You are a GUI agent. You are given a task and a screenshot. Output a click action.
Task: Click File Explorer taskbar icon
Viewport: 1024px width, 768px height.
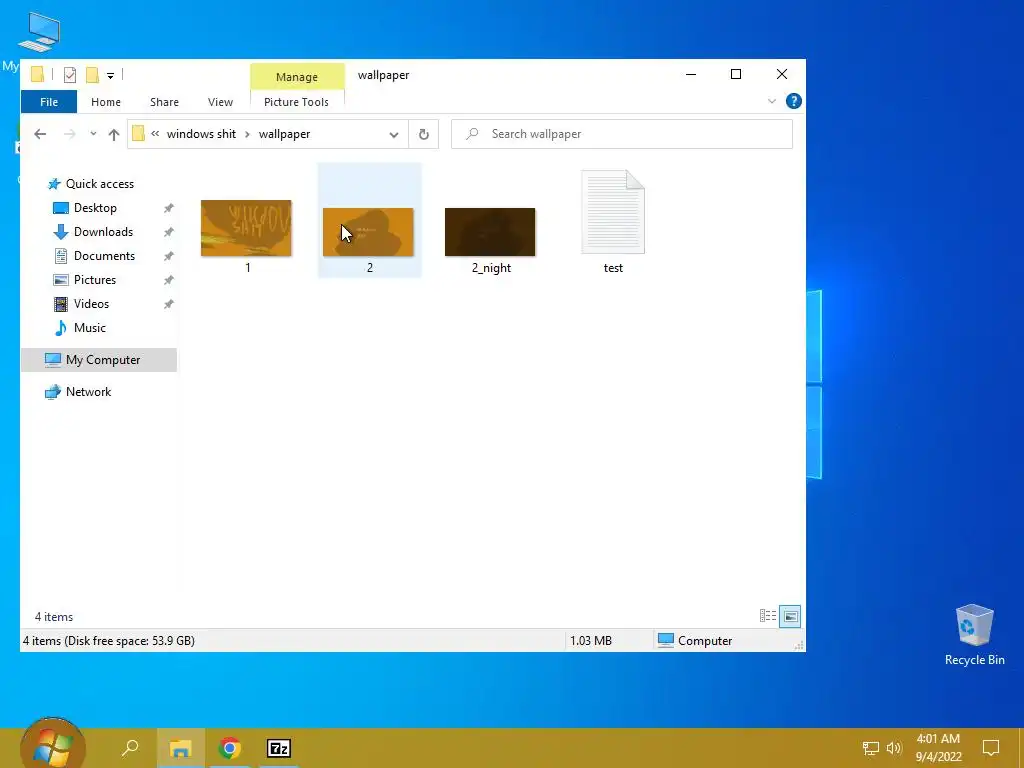pyautogui.click(x=180, y=748)
